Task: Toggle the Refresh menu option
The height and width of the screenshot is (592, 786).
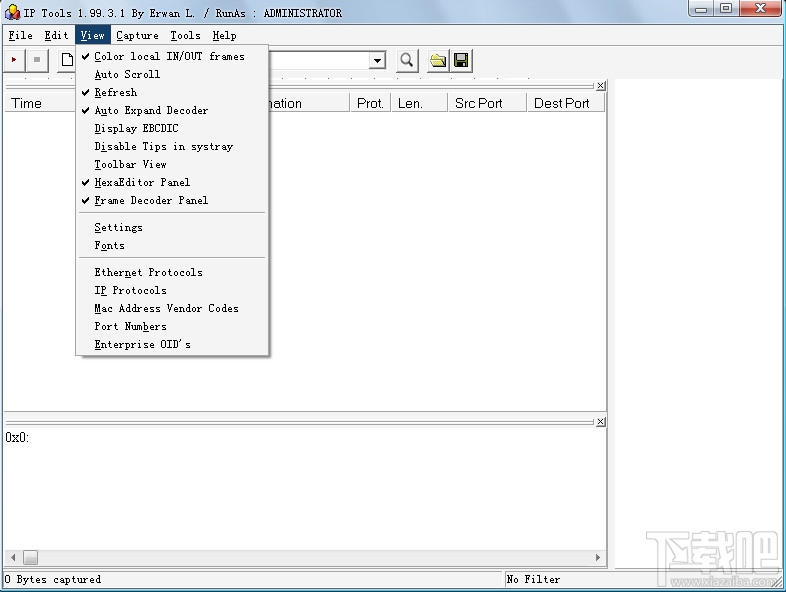Action: [x=171, y=92]
